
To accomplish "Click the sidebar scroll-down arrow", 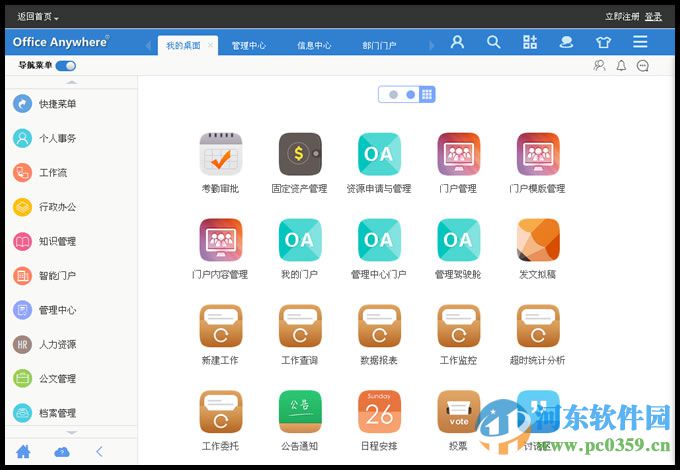I will tap(72, 432).
